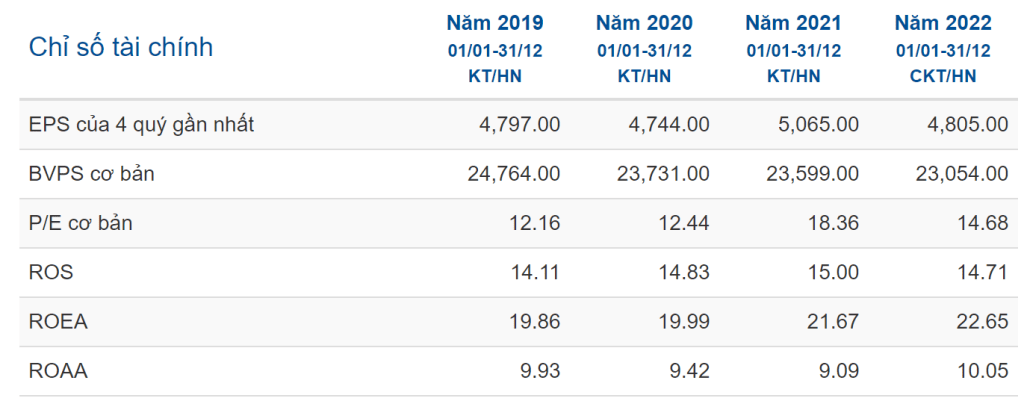Click ROAA value 9.93 for 2019
This screenshot has height=401, width=1024.
click(x=539, y=371)
